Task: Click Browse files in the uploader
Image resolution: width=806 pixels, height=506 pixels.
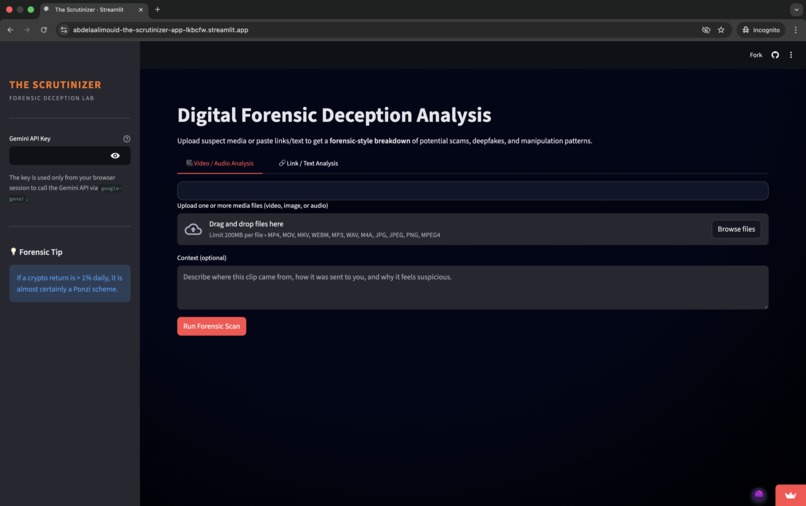Action: 736,229
